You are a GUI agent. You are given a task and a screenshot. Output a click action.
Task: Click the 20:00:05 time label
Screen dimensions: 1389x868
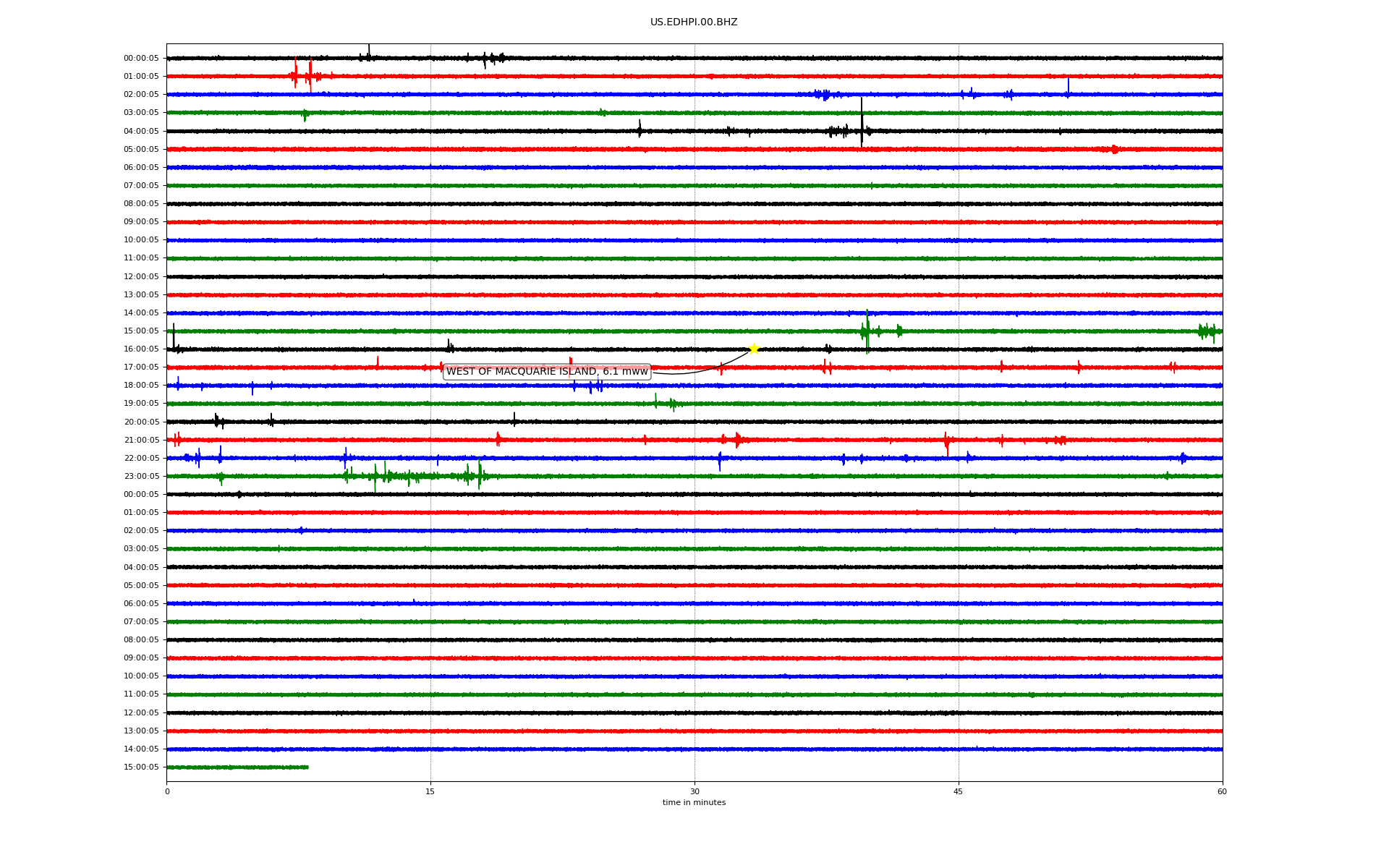(141, 422)
